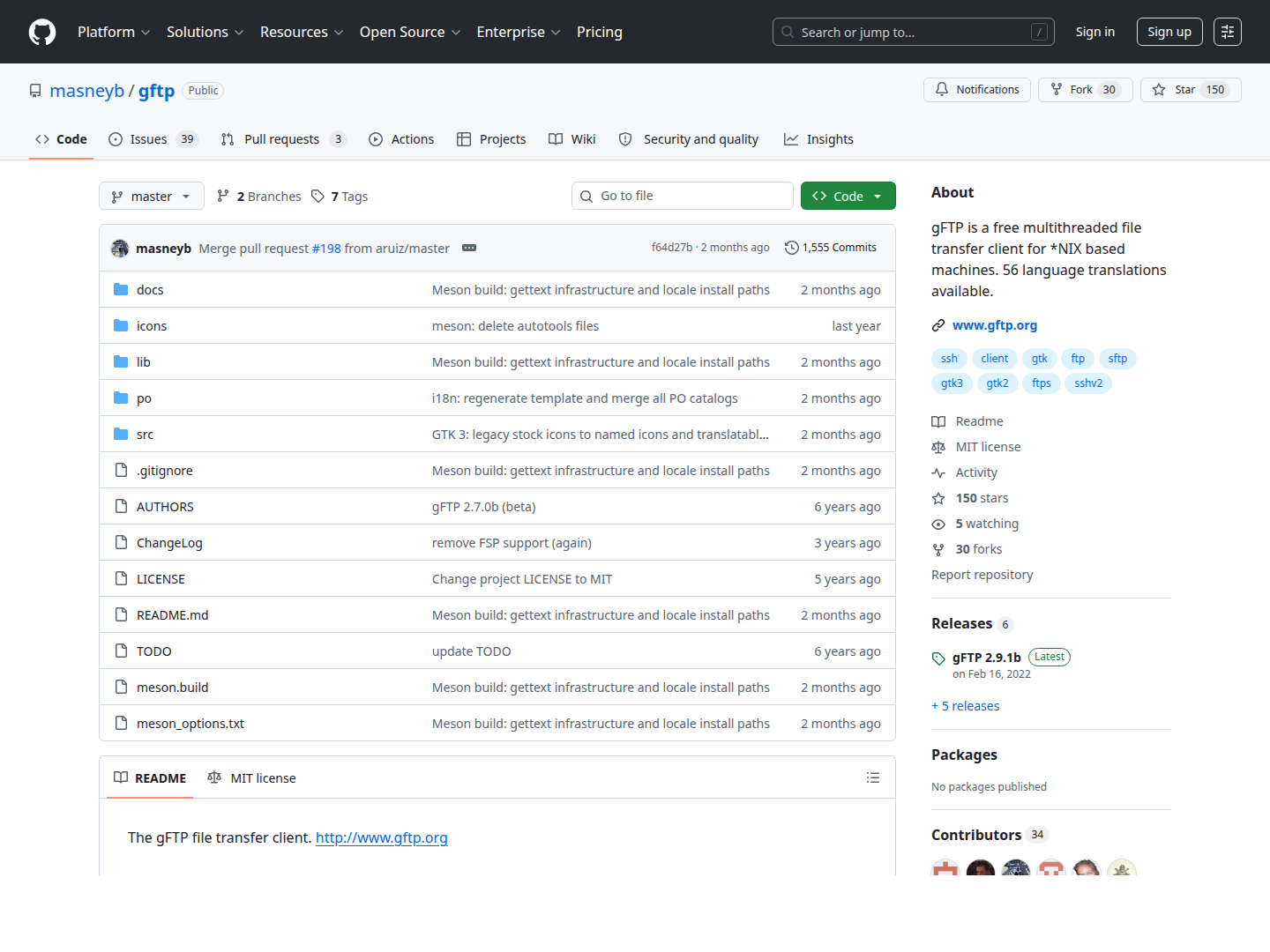1270x952 pixels.
Task: Select the MIT license tab in README panel
Action: (x=251, y=777)
